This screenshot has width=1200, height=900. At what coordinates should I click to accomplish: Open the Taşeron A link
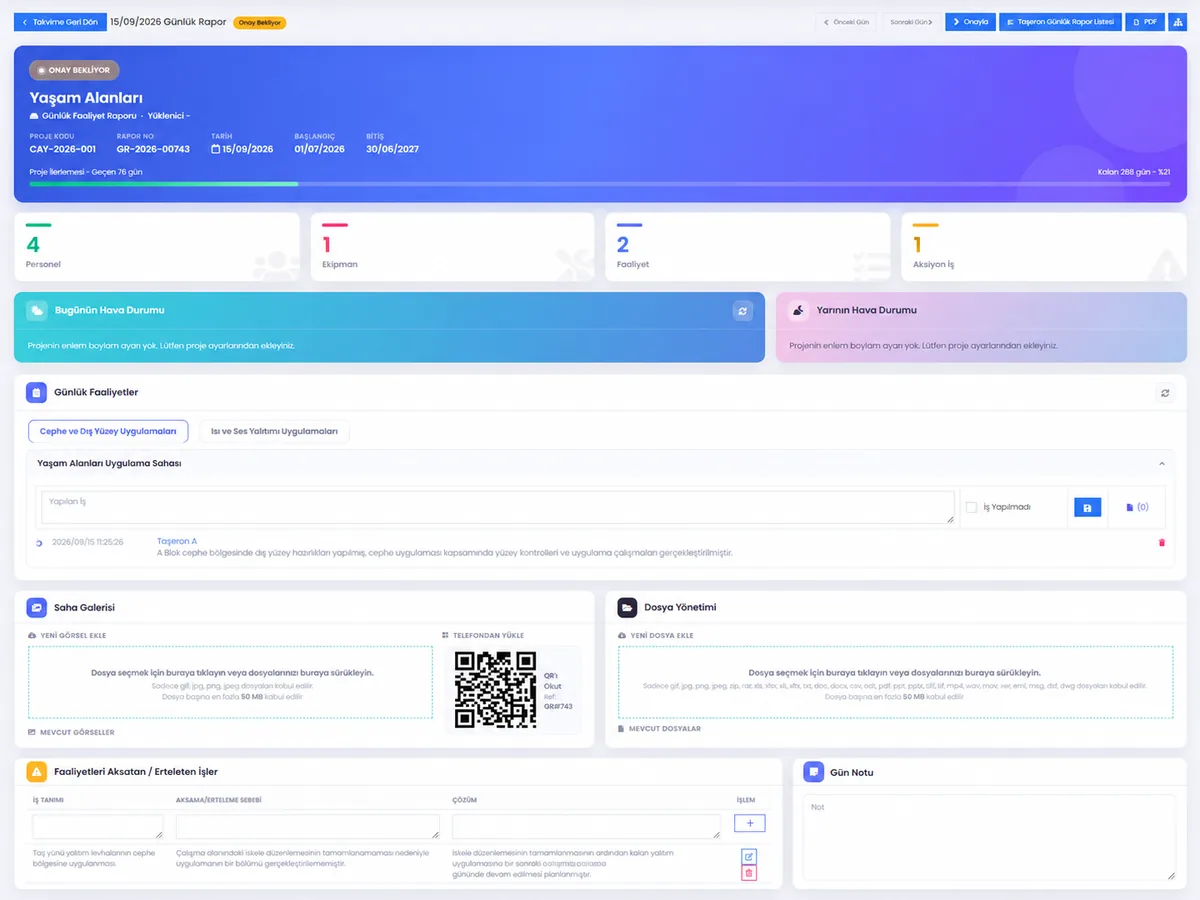tap(177, 541)
